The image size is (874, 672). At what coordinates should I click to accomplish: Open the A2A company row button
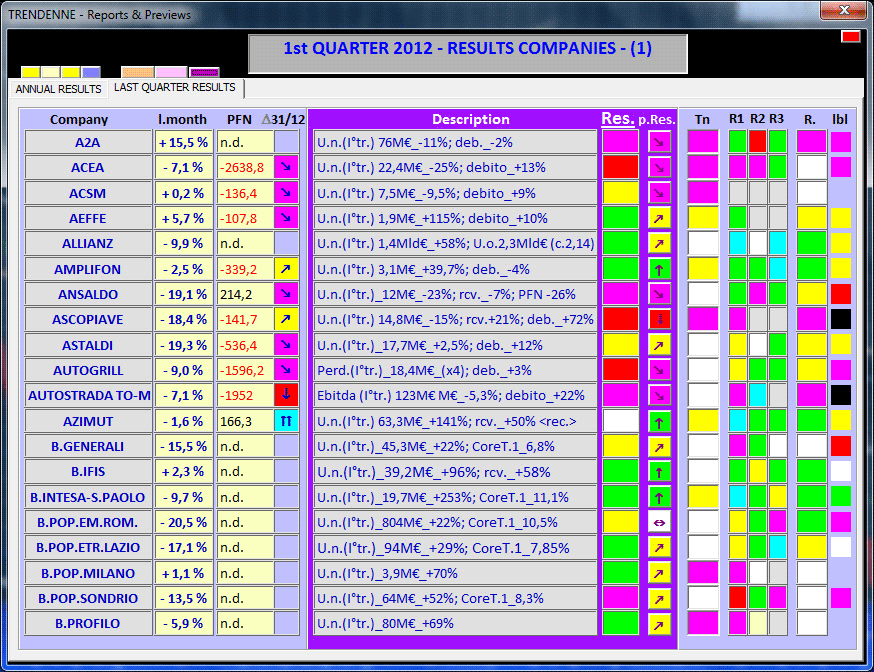click(x=88, y=142)
